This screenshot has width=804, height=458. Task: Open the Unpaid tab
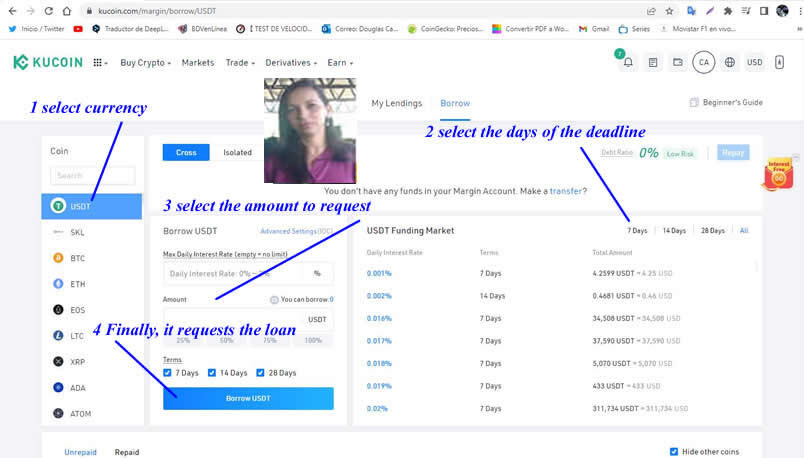click(x=81, y=452)
